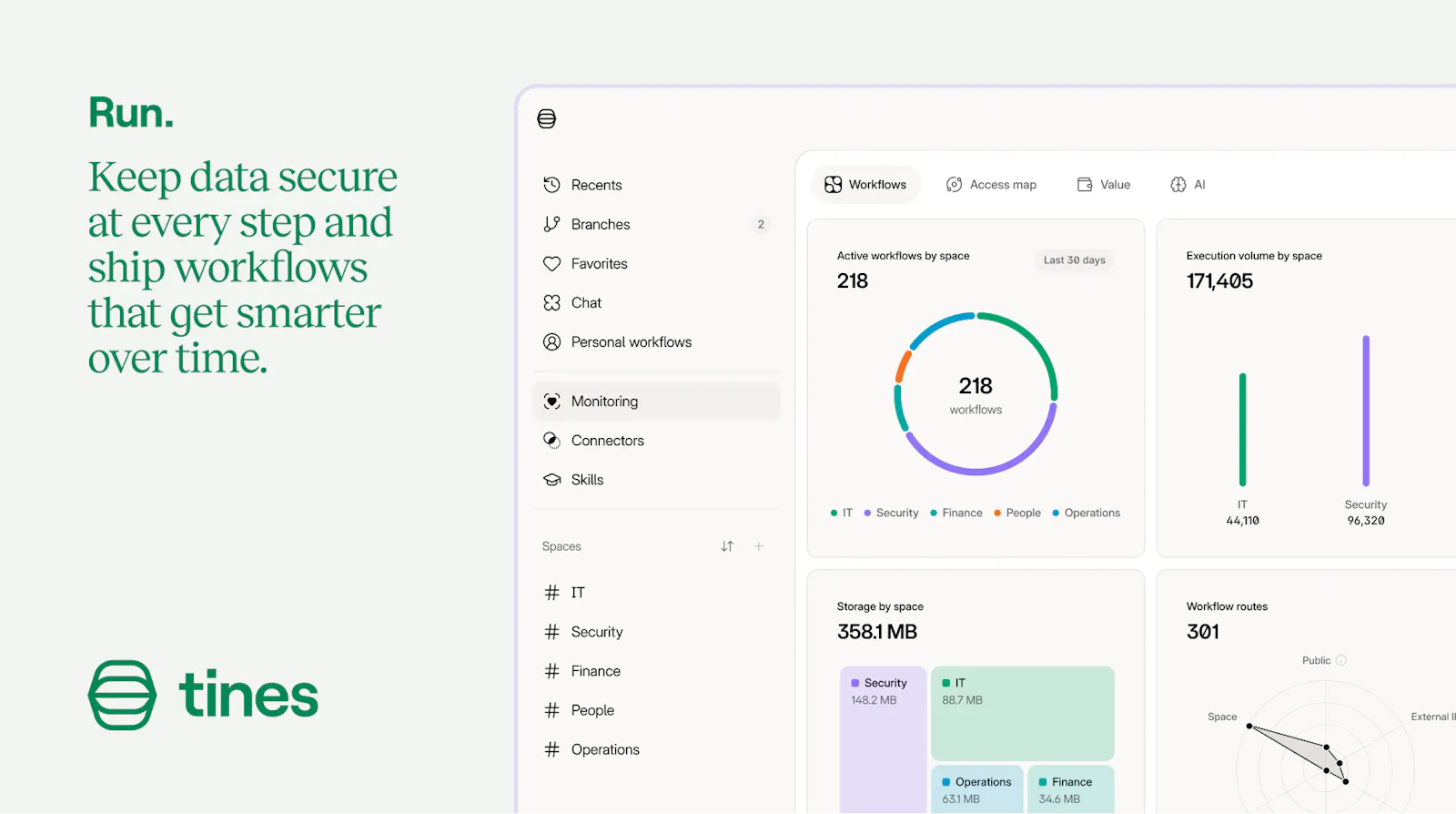Viewport: 1456px width, 814px height.
Task: Open Recents in the sidebar
Action: click(x=656, y=185)
